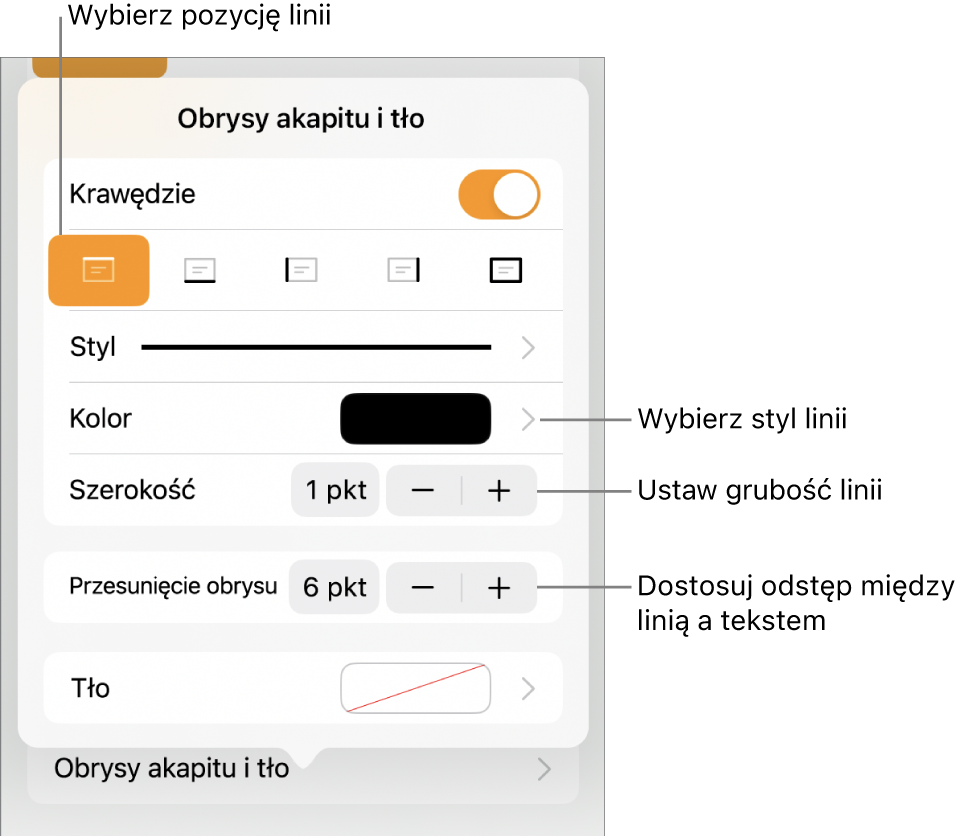This screenshot has height=836, width=965.
Task: Click the 6 pkt offset field
Action: [x=334, y=587]
